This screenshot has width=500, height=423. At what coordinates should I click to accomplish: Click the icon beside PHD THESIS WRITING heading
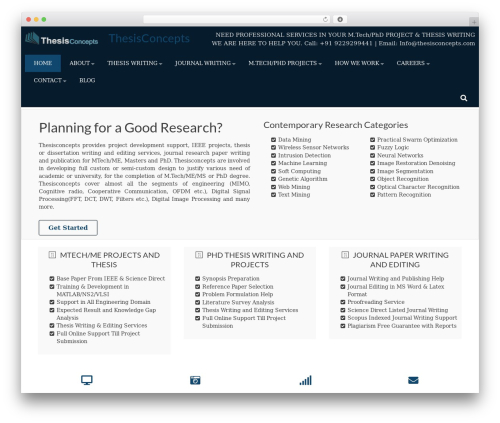(199, 255)
